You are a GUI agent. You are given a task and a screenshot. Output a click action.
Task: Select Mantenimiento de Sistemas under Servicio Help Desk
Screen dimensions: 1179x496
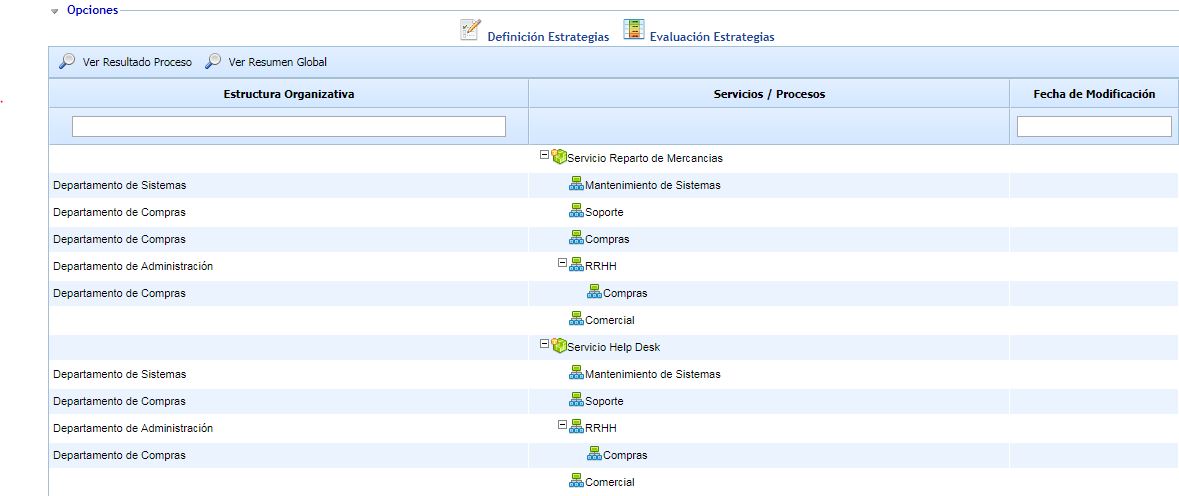tap(652, 374)
